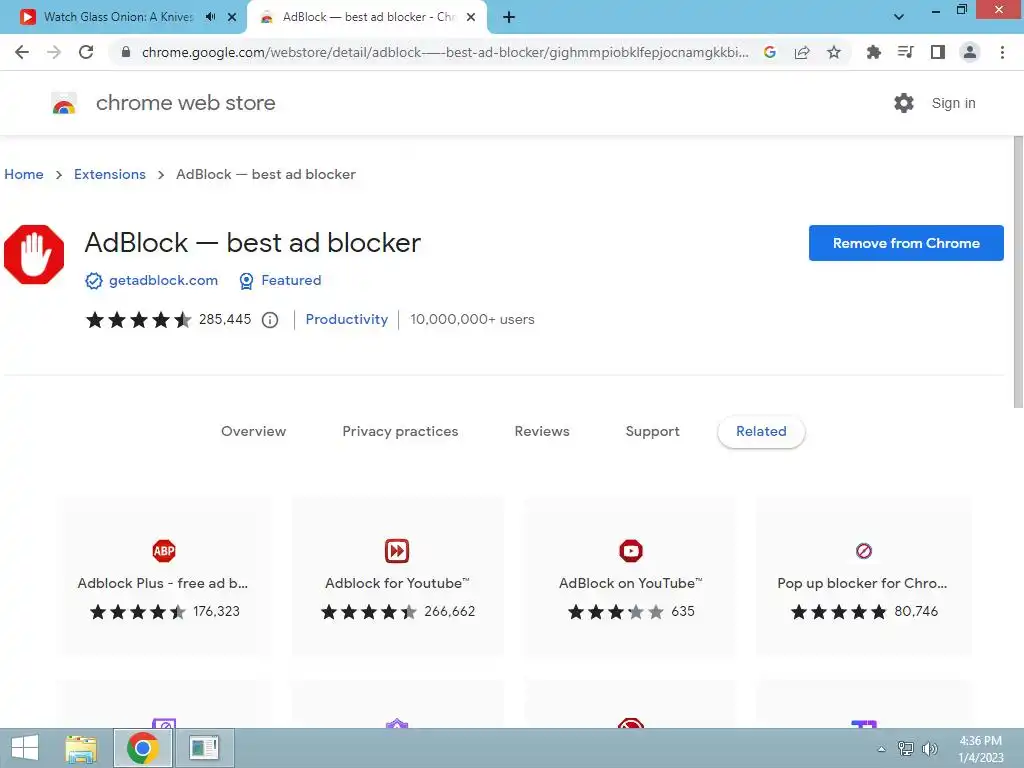Click Sign in link
Viewport: 1024px width, 768px height.
[x=953, y=103]
